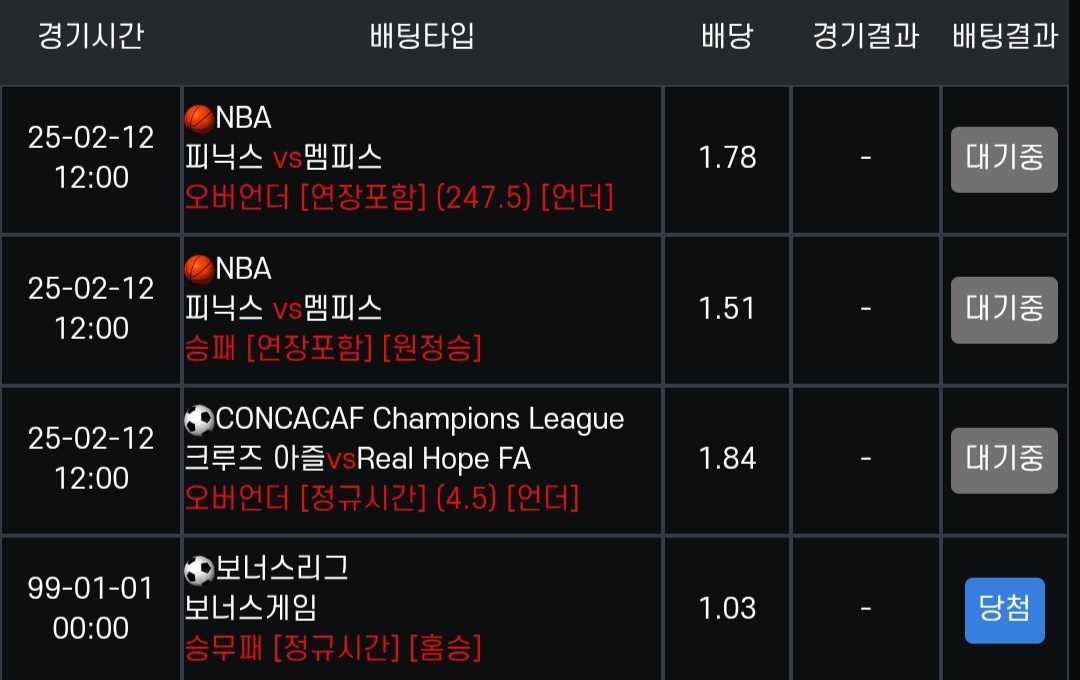
Task: Select the 경기결과 column header
Action: coord(865,37)
